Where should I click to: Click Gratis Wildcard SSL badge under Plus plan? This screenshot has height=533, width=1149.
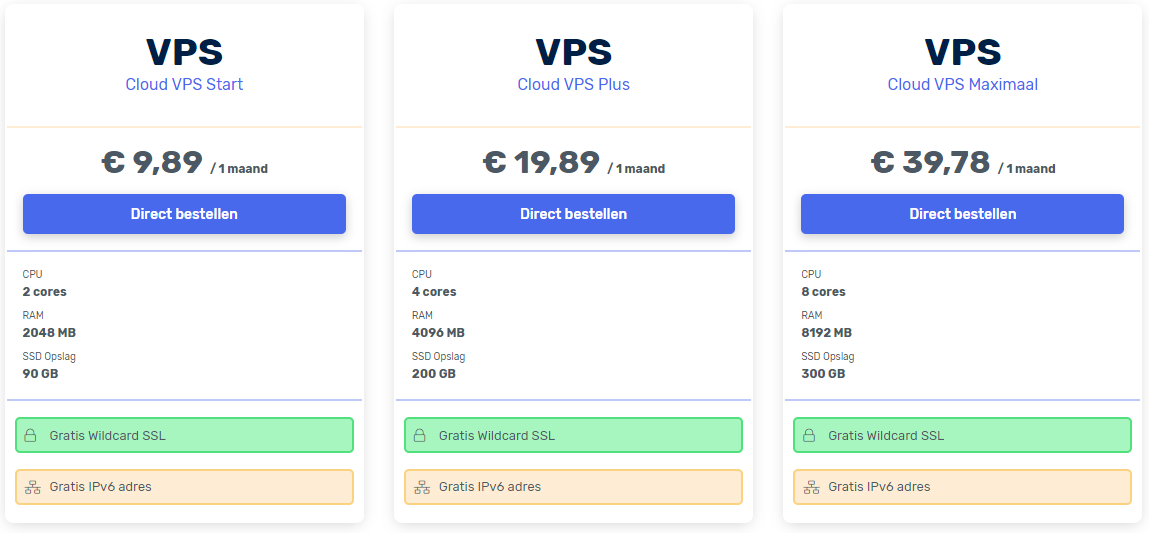coord(573,435)
